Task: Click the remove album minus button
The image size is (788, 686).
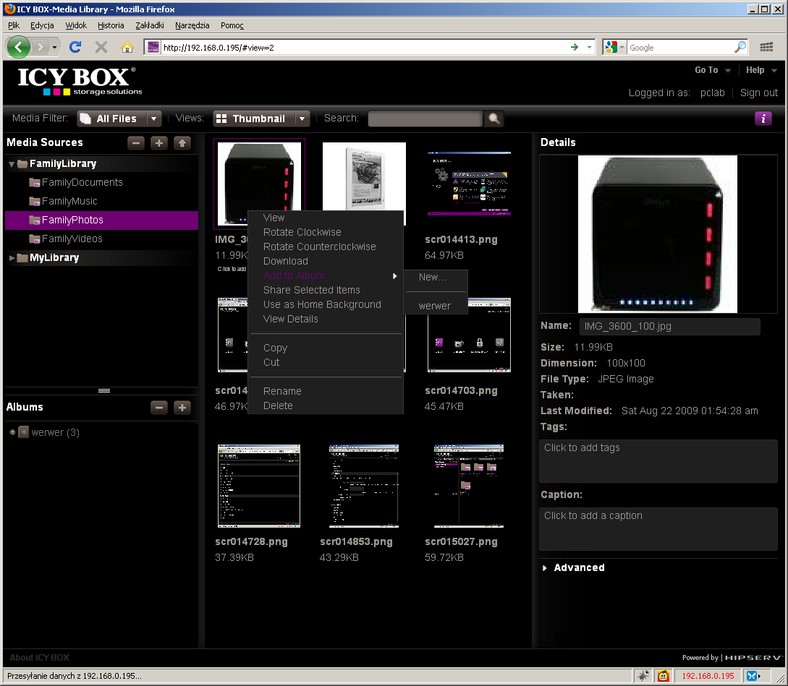Action: click(x=159, y=407)
